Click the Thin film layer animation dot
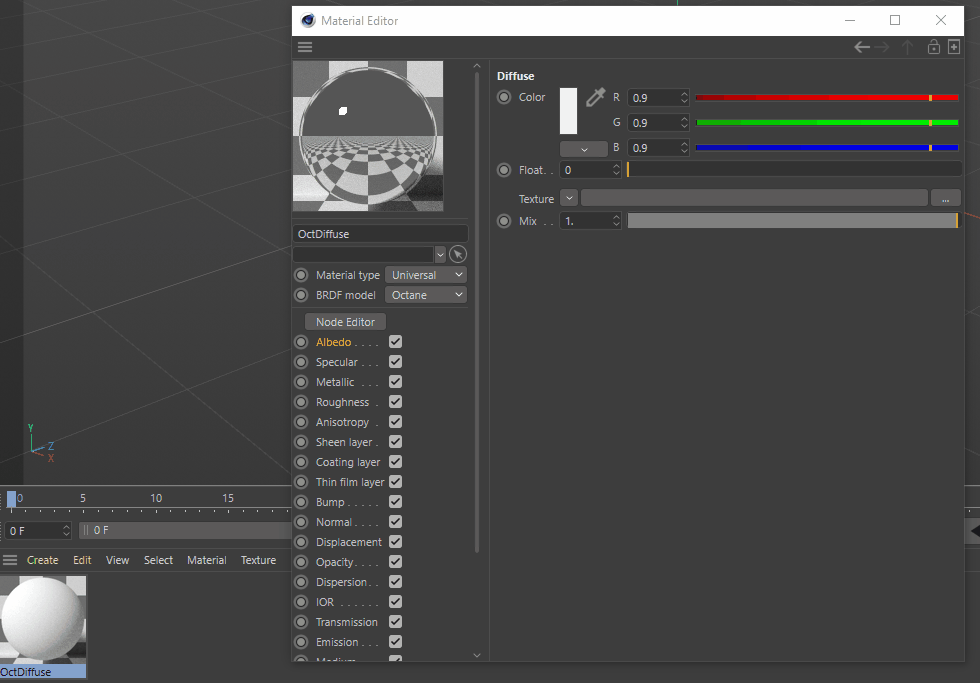Viewport: 980px width, 683px height. tap(301, 482)
